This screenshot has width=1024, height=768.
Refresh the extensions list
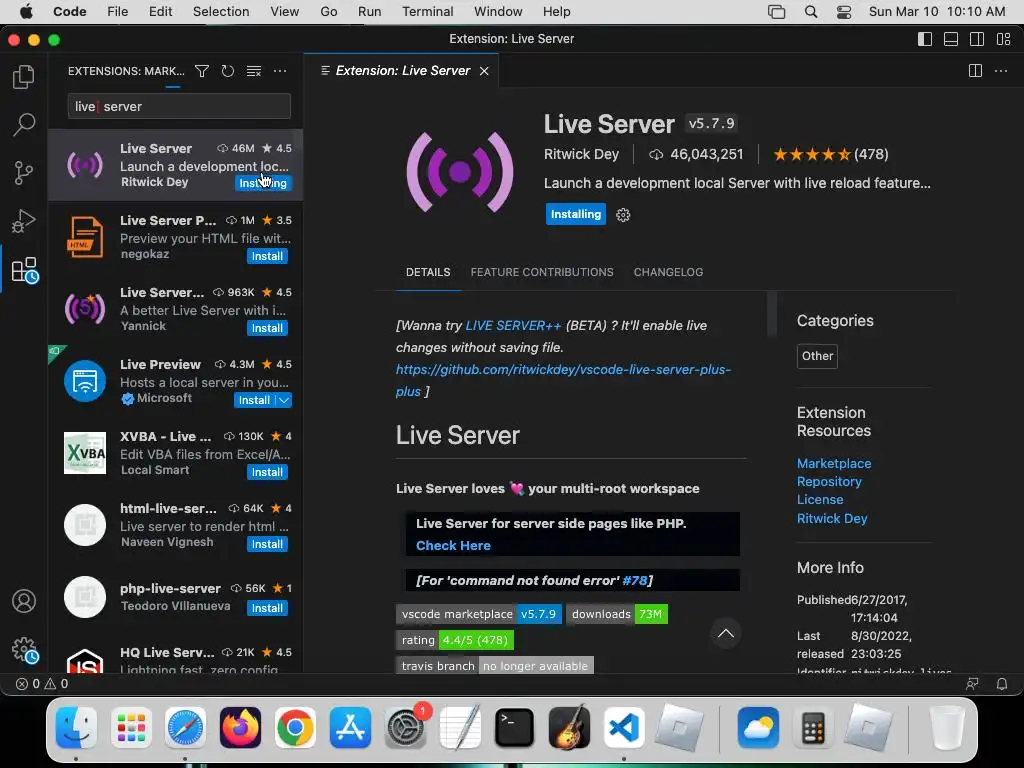pos(227,71)
